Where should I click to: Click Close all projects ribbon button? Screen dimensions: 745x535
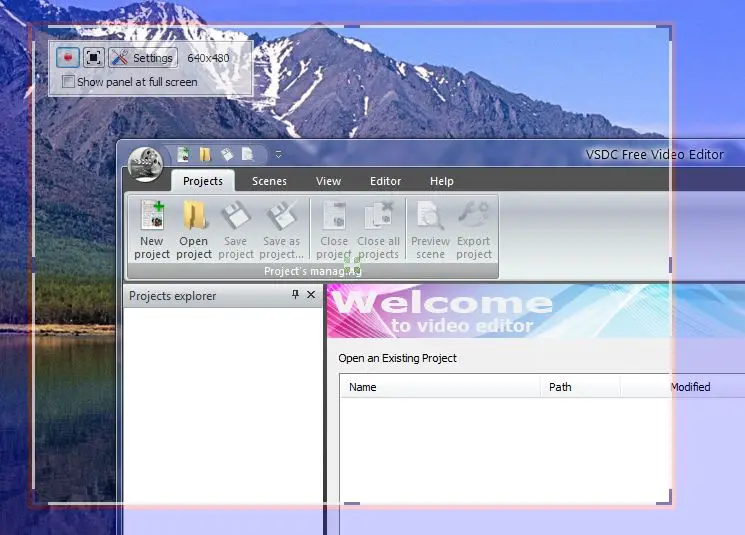(x=378, y=230)
